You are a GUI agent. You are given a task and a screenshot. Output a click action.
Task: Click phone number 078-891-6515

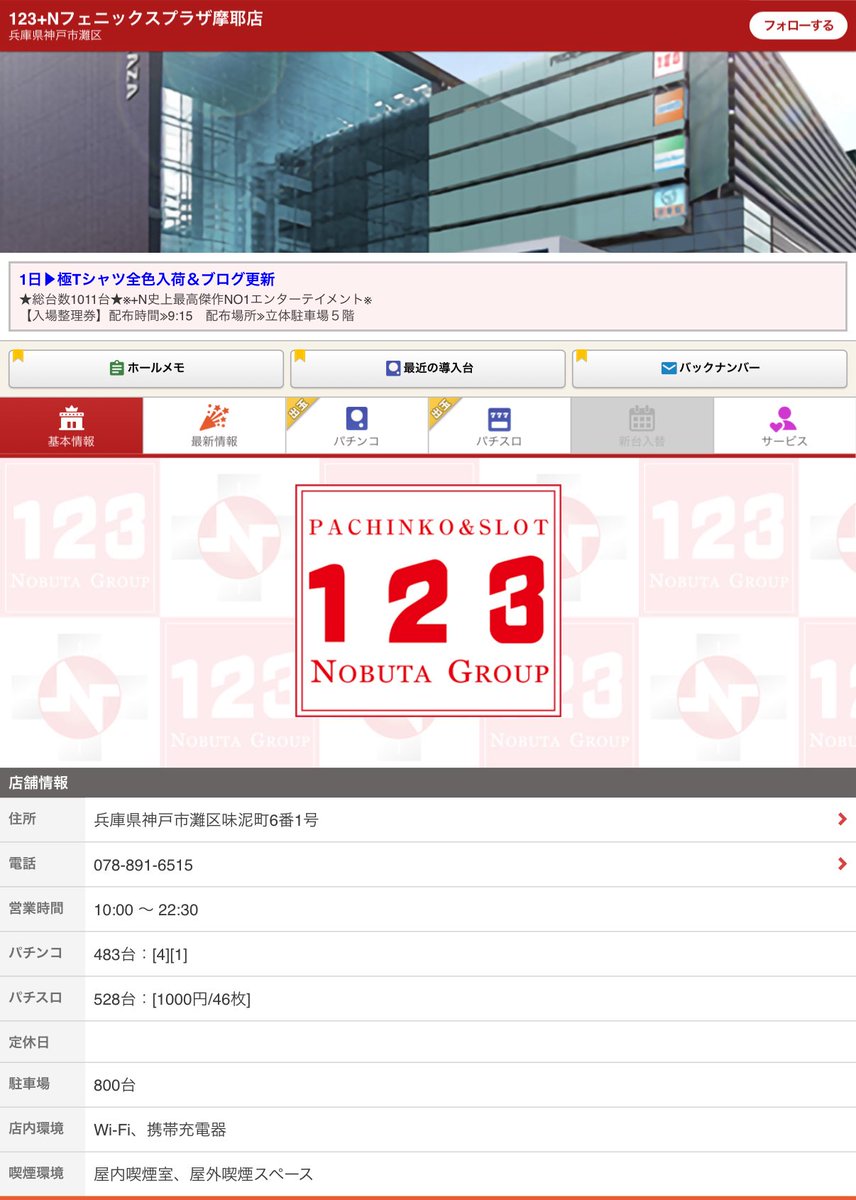(x=143, y=865)
